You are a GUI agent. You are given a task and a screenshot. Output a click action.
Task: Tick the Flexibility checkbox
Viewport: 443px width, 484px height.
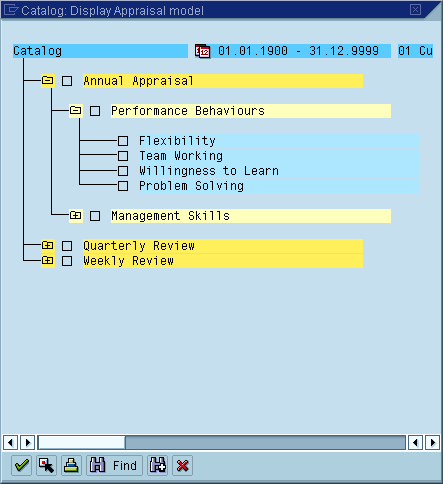click(123, 141)
